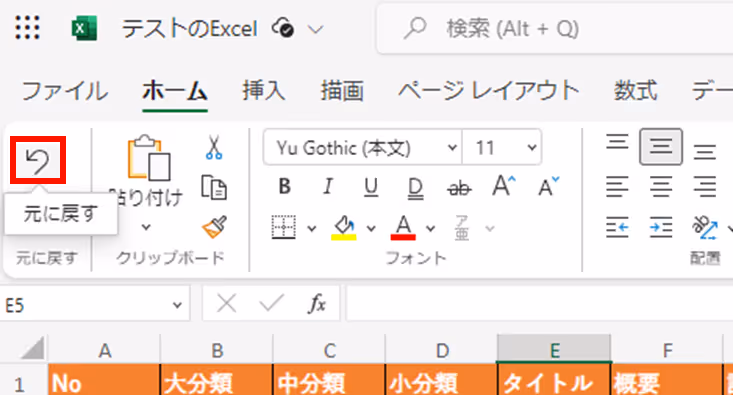Apply the red font color

pos(403,228)
